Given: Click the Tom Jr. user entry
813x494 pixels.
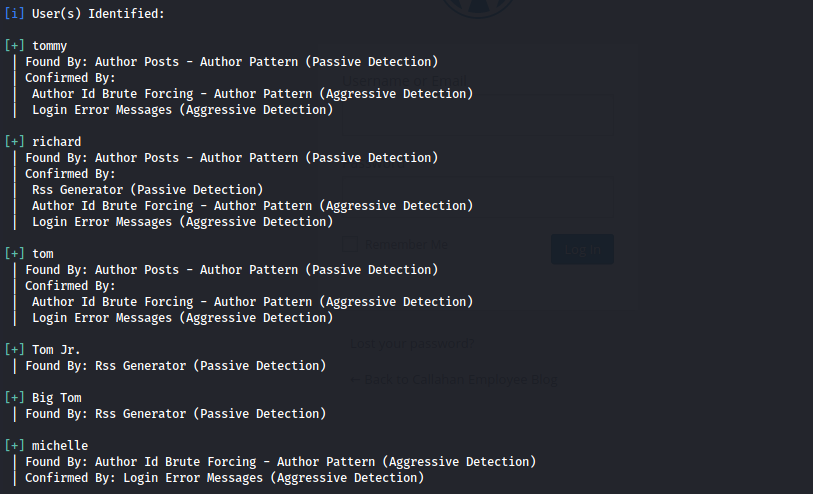Looking at the screenshot, I should [56, 350].
